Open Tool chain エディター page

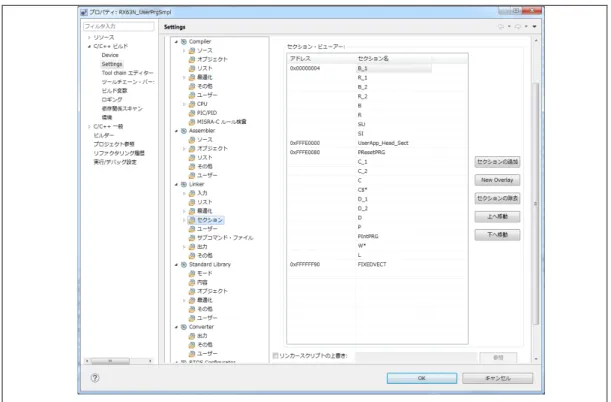click(127, 73)
